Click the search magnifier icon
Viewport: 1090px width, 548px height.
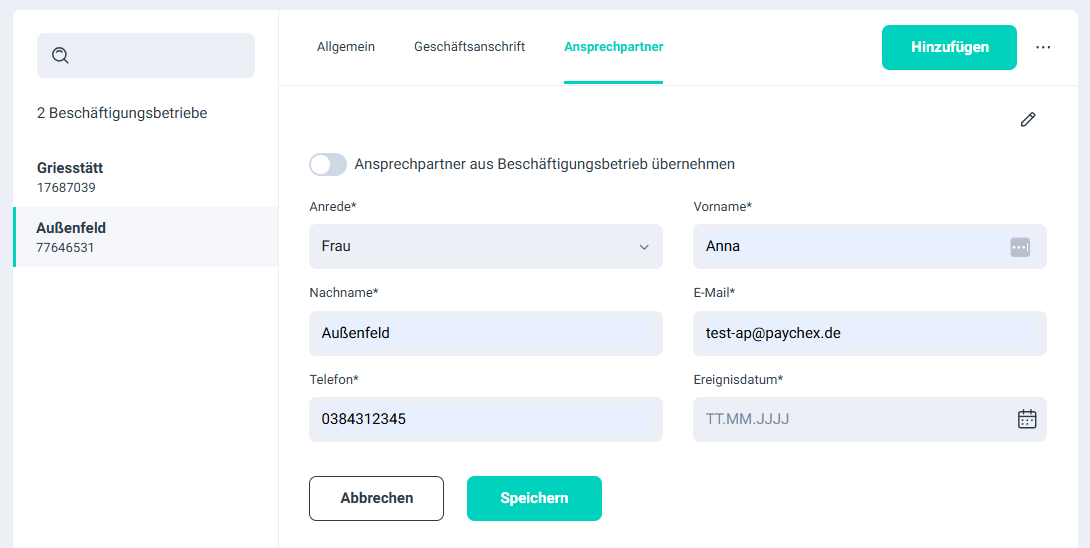60,56
